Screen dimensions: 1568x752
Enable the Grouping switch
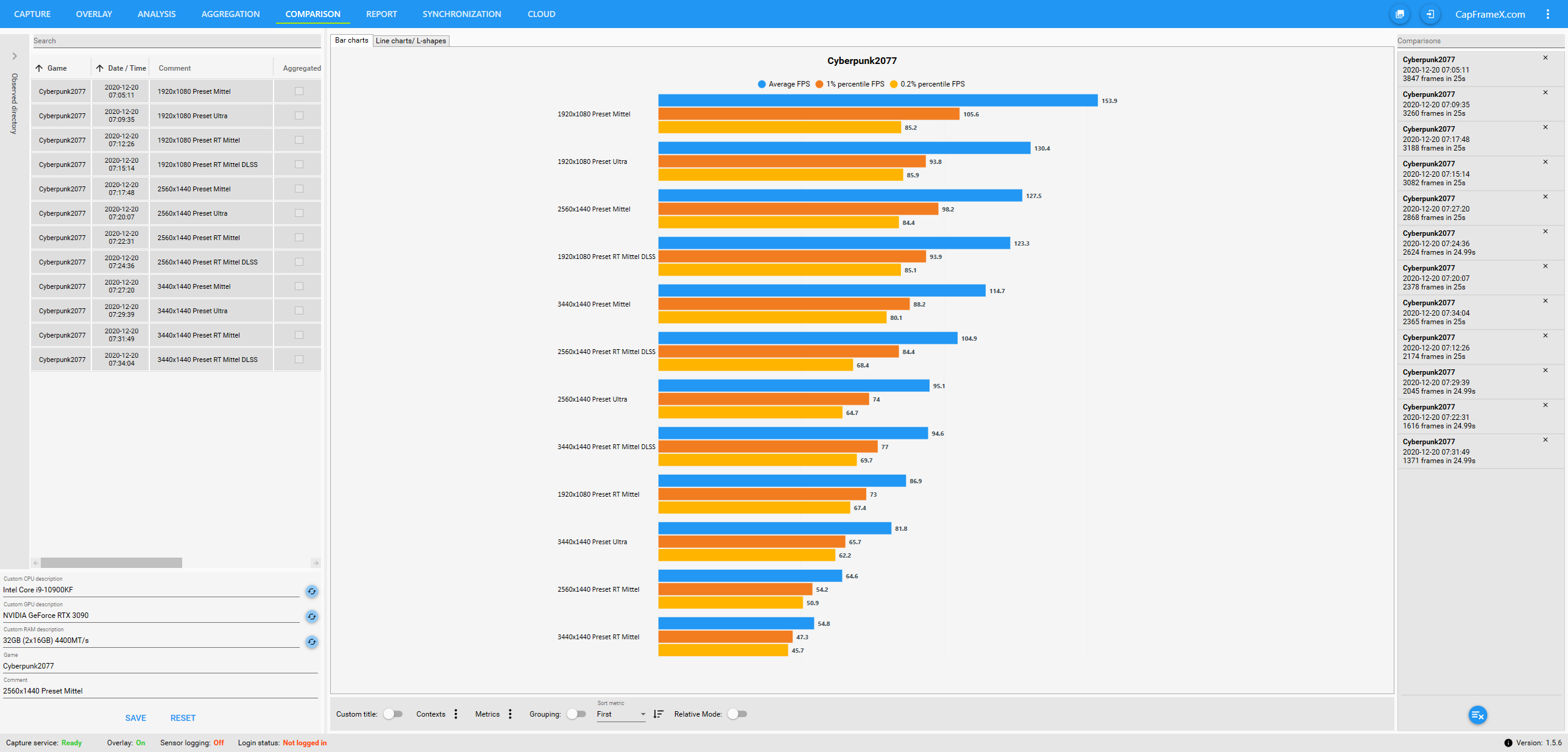click(576, 714)
